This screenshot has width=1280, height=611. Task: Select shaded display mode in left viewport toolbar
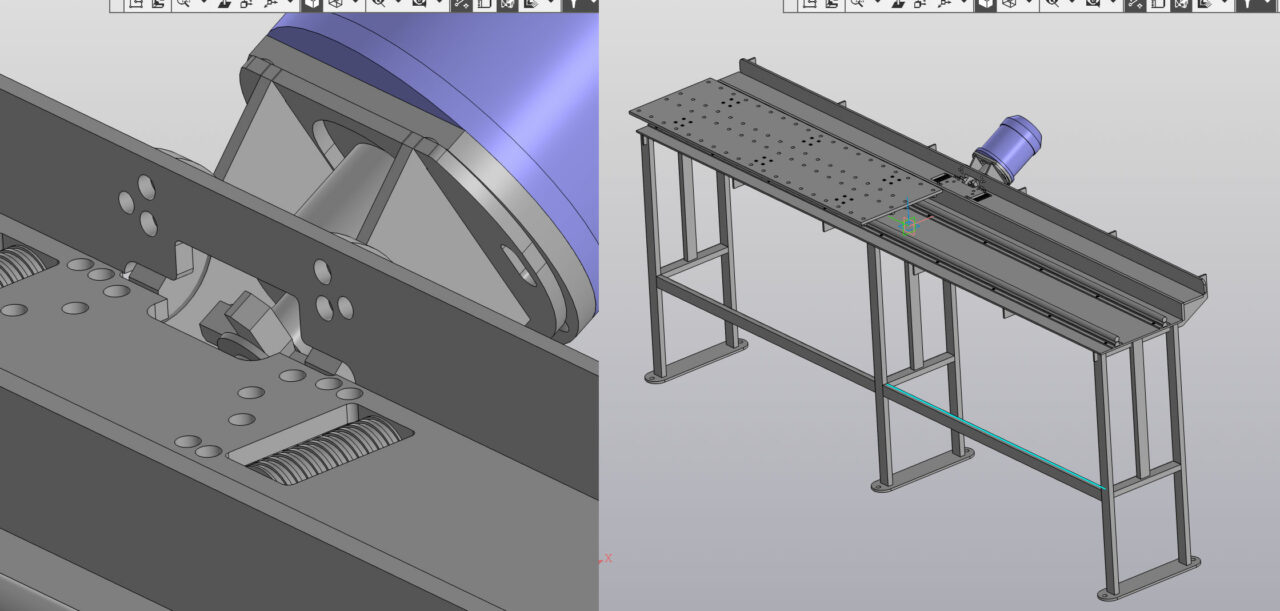pos(313,4)
